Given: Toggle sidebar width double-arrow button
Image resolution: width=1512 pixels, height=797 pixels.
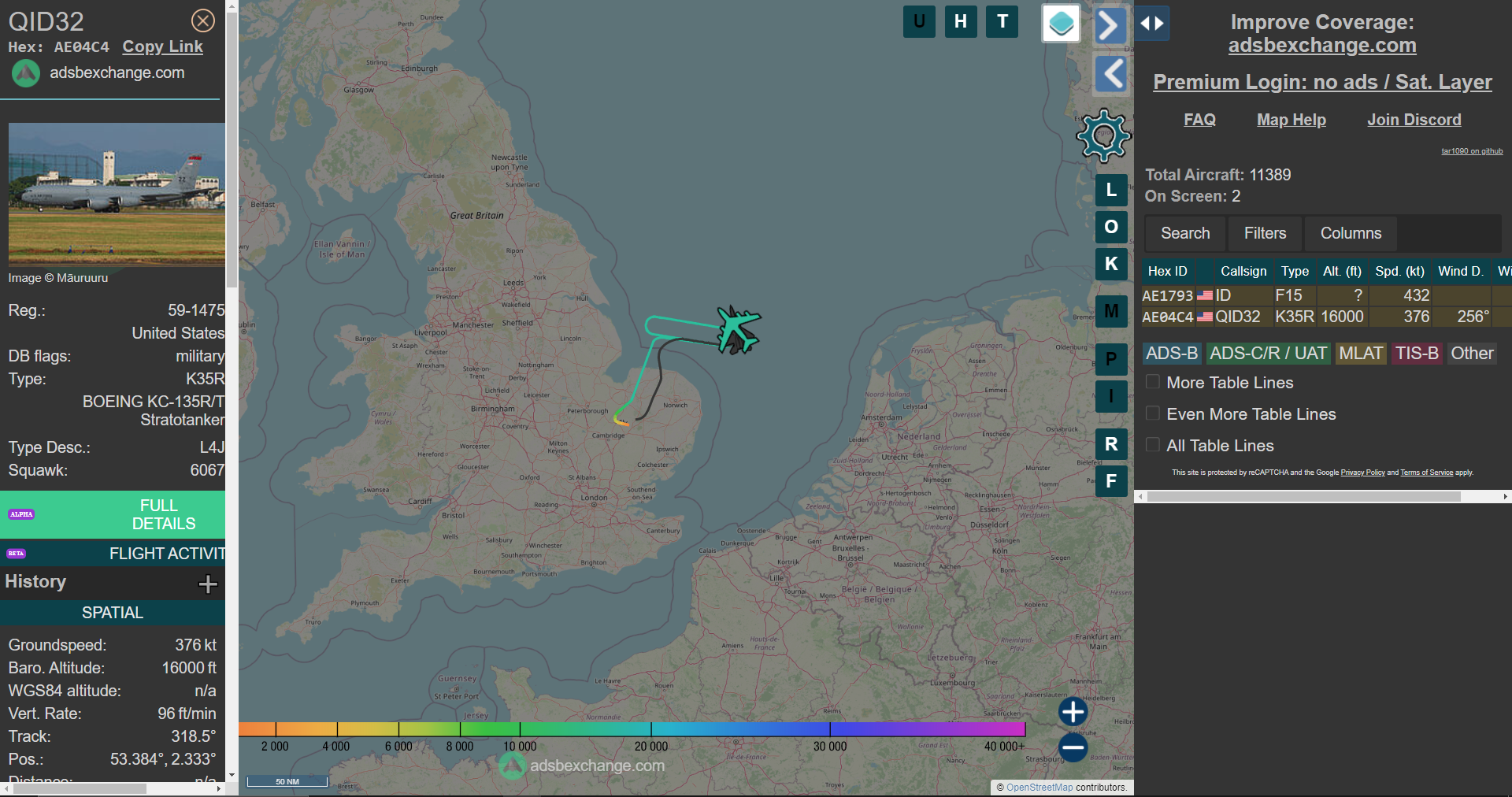Looking at the screenshot, I should click(1152, 24).
